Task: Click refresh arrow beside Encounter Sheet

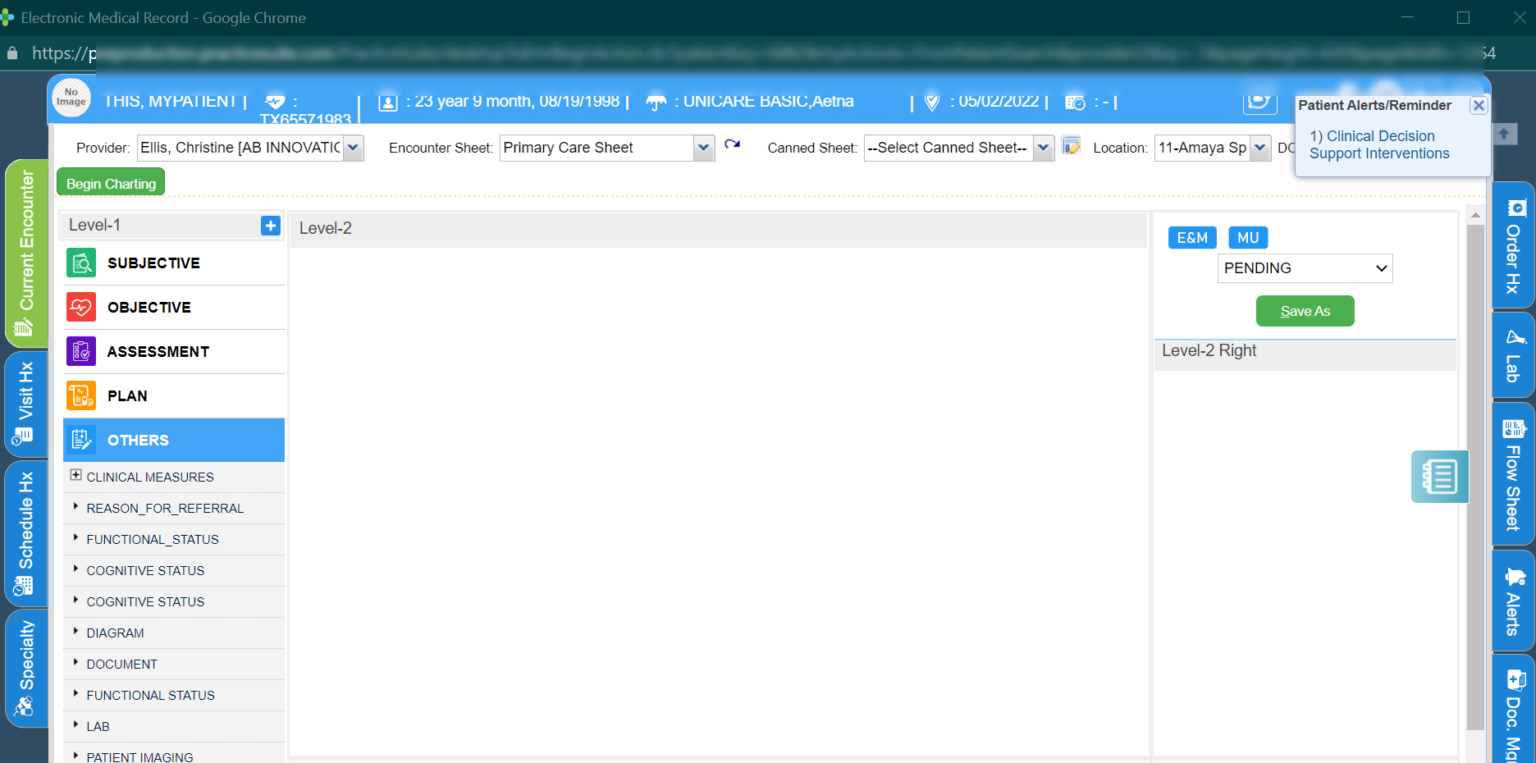Action: point(732,145)
